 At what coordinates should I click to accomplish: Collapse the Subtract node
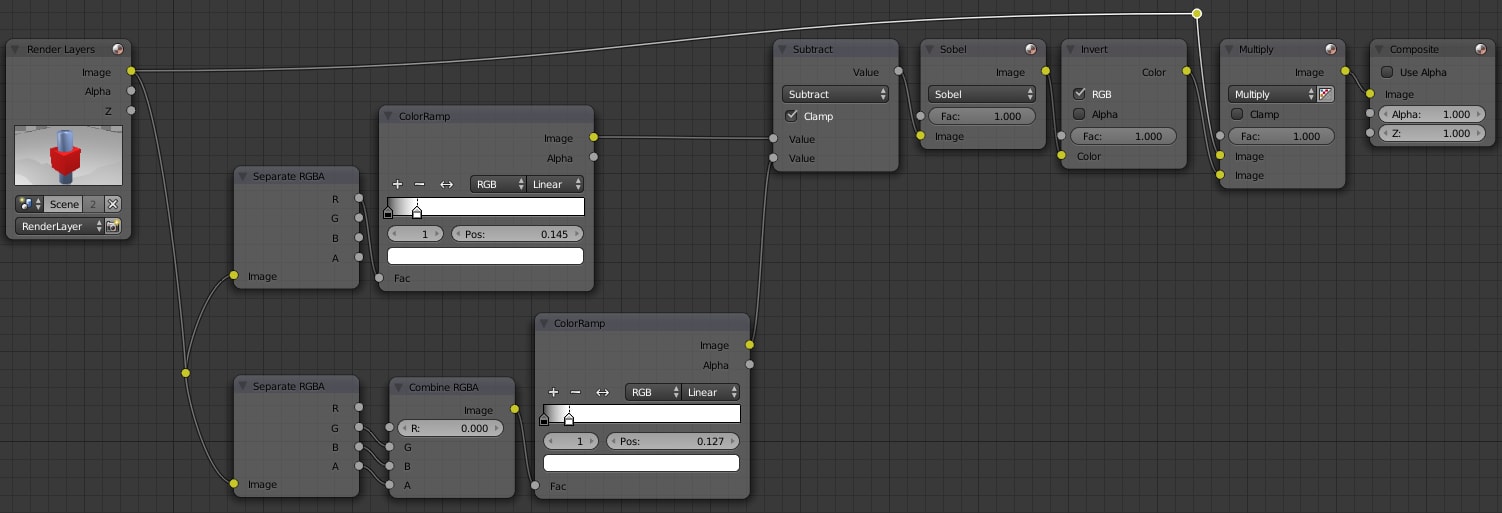click(x=783, y=49)
